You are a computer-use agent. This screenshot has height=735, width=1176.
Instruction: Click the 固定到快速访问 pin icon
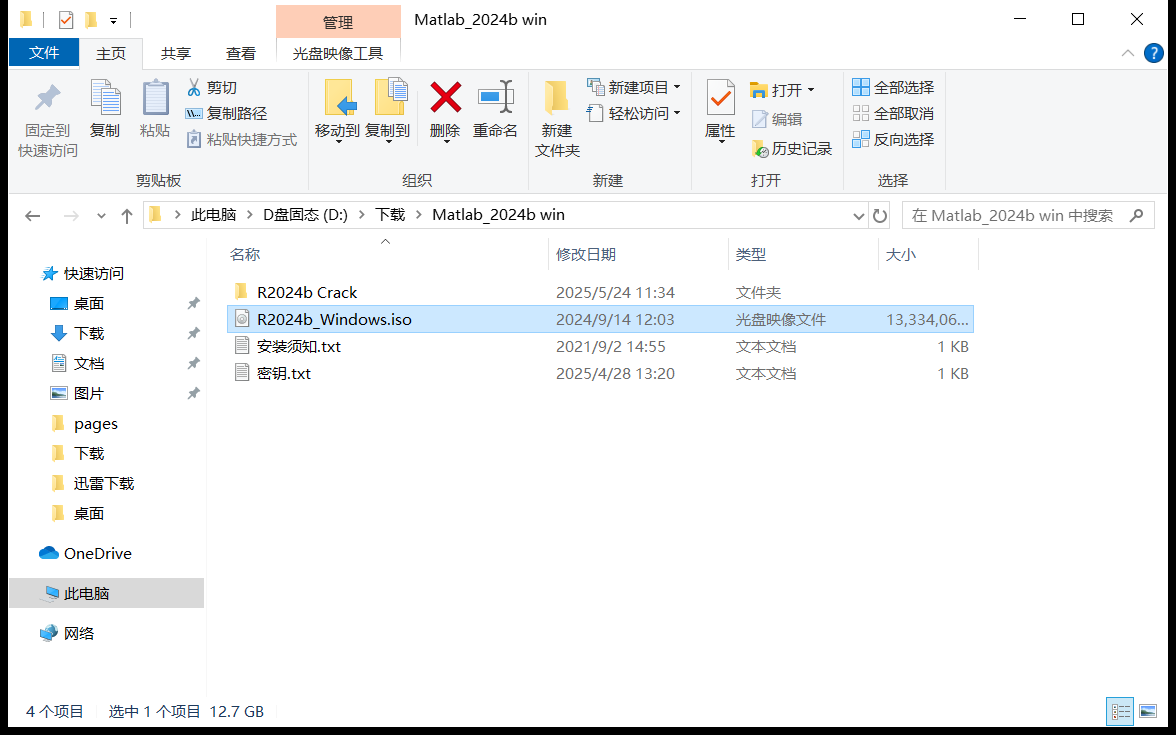[x=48, y=99]
